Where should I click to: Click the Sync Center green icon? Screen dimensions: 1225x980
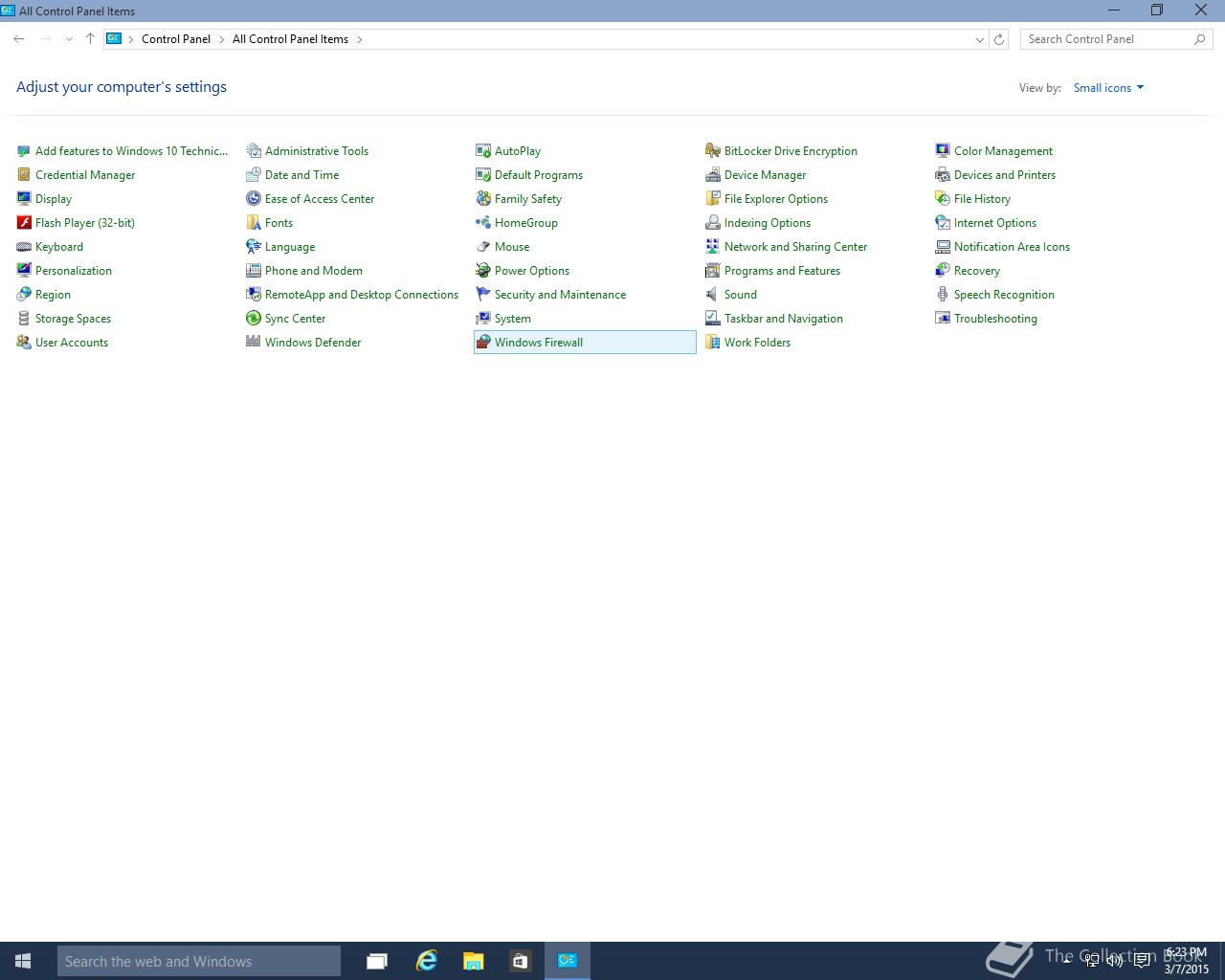[x=254, y=319]
